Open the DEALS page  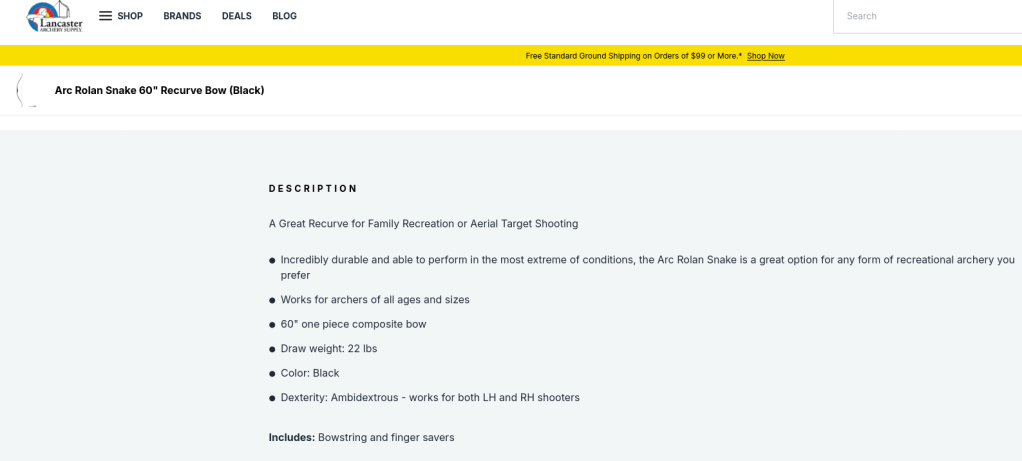click(237, 16)
